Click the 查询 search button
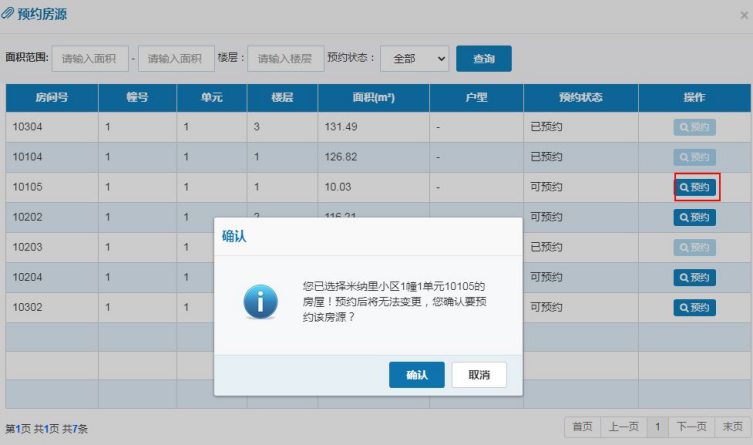This screenshot has width=753, height=445. 484,59
